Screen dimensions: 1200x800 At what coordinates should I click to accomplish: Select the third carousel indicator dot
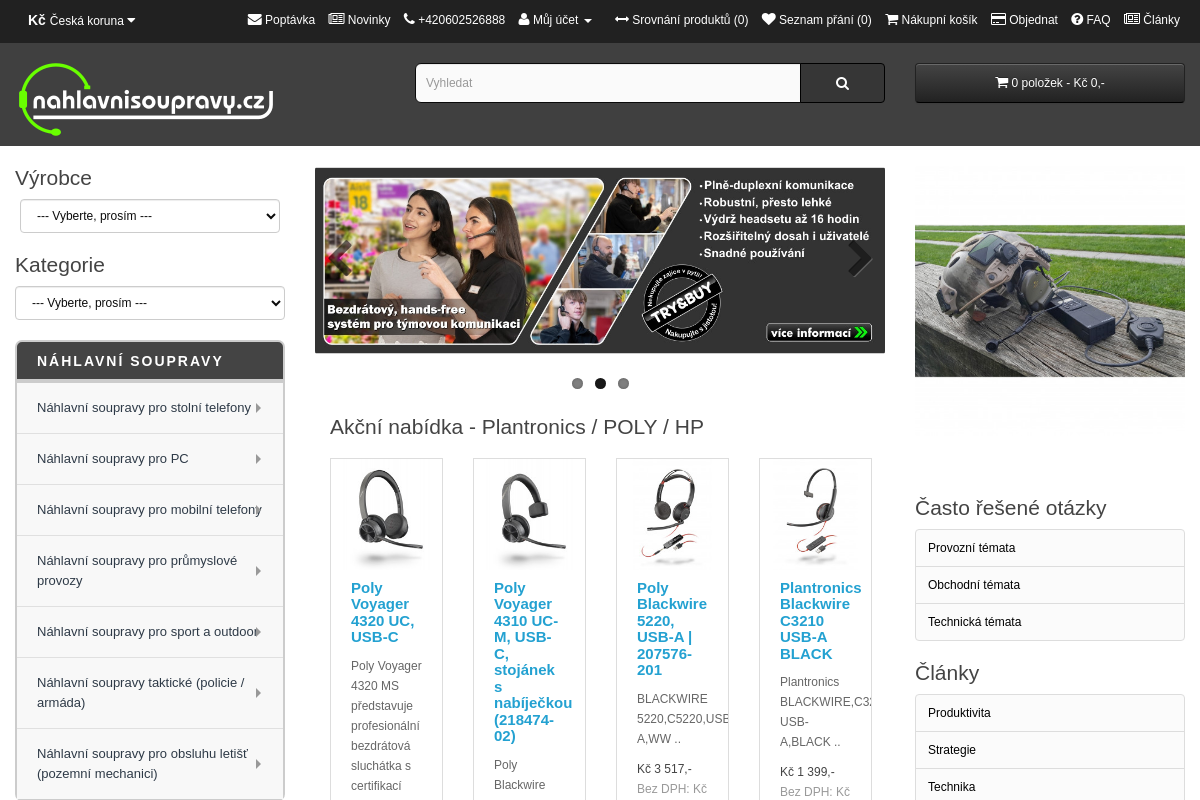(623, 383)
